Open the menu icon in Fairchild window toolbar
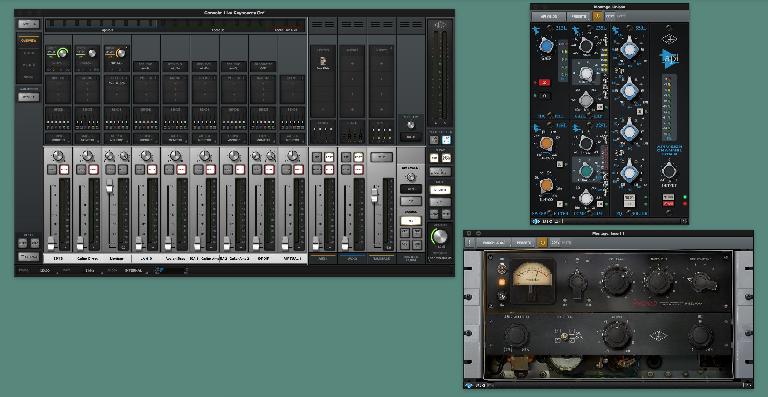The height and width of the screenshot is (397, 768). [x=469, y=242]
